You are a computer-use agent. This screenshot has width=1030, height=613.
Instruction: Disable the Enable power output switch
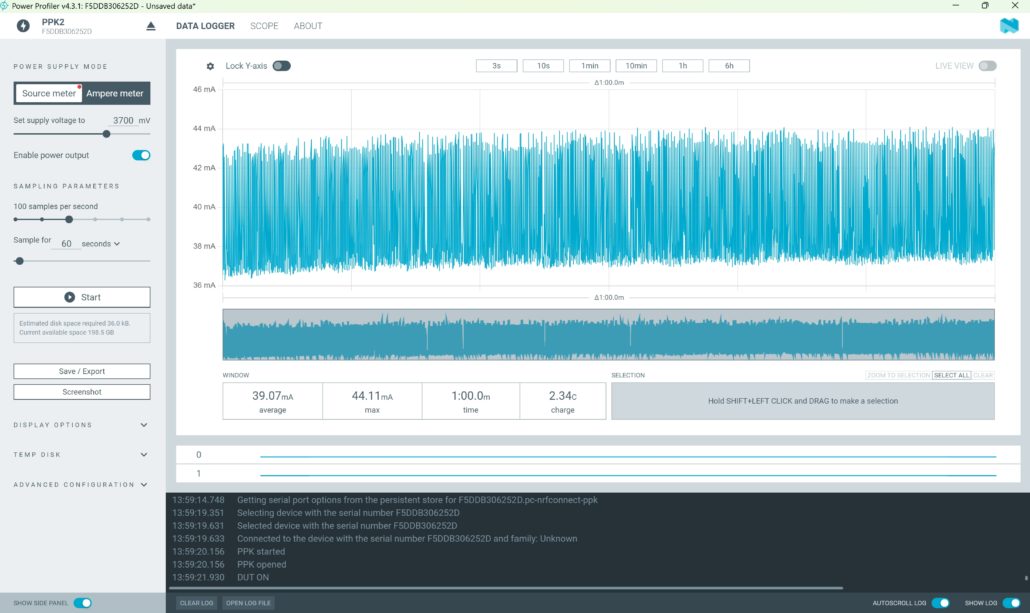tap(141, 155)
